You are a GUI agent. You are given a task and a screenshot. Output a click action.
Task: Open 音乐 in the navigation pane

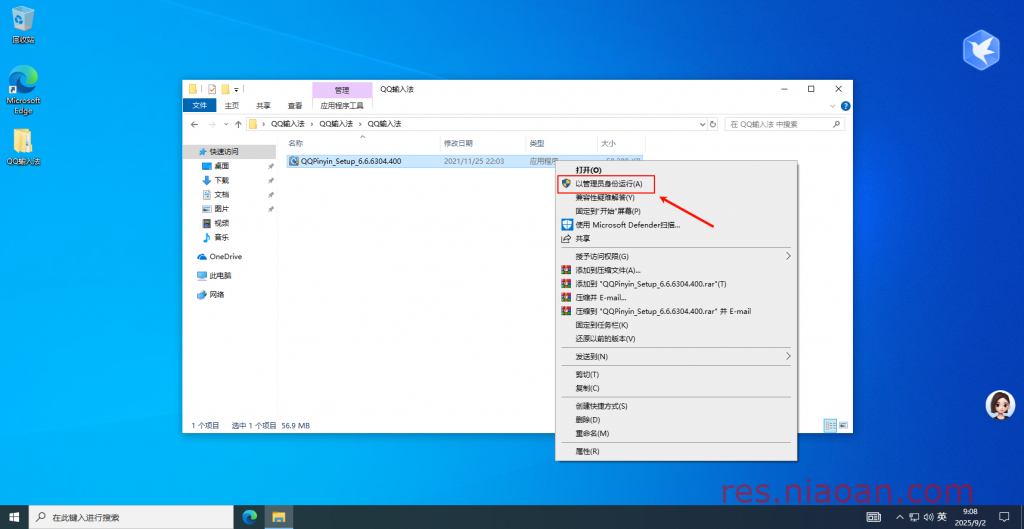pyautogui.click(x=221, y=238)
